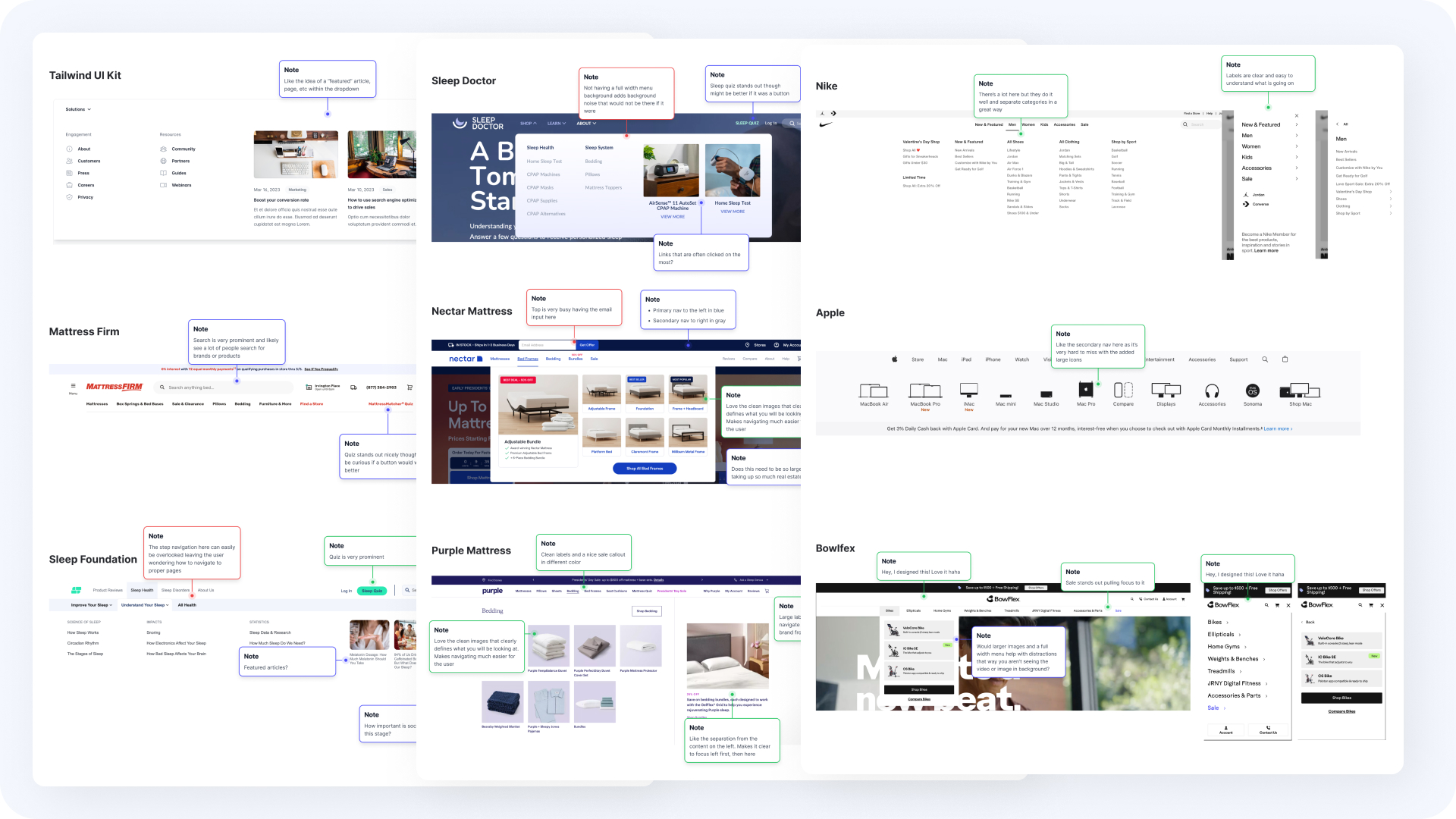This screenshot has width=1456, height=819.
Task: Click the headphones Accessories icon
Action: [1212, 391]
